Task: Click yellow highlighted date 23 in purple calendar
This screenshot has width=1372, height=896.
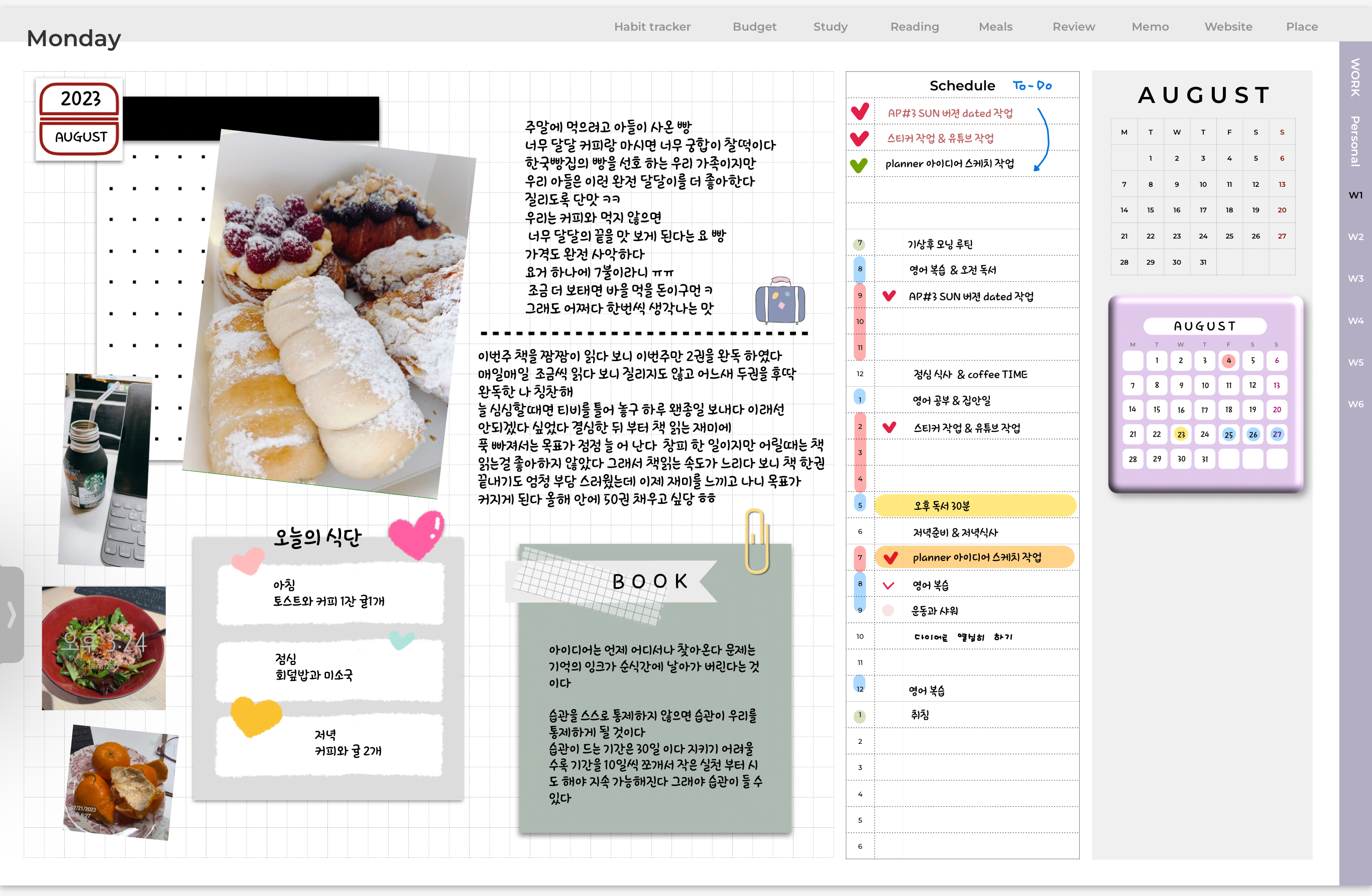Action: point(1181,434)
